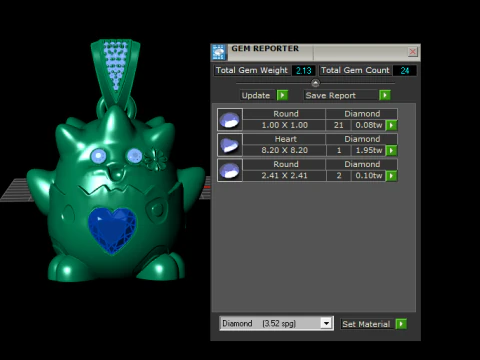Click green arrow on 0.08tw row
480x360 pixels.
tap(391, 125)
